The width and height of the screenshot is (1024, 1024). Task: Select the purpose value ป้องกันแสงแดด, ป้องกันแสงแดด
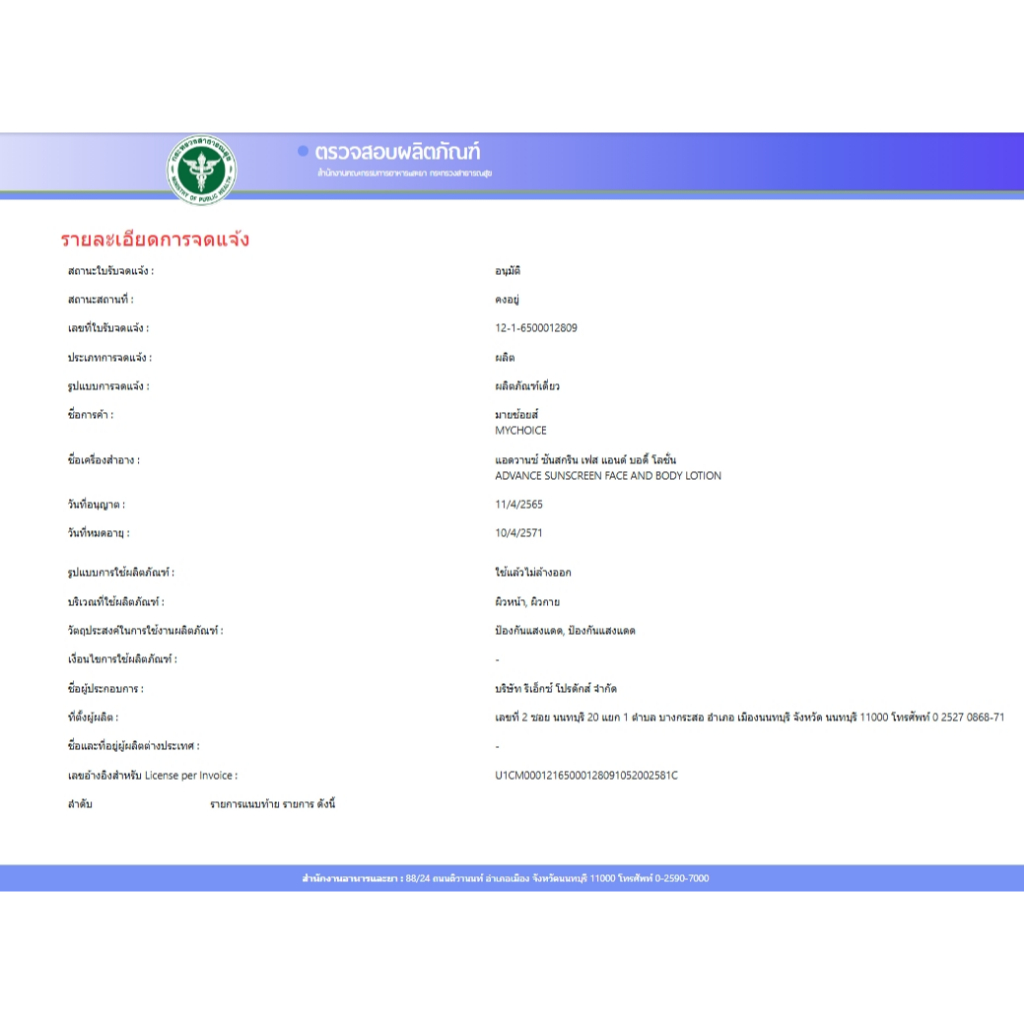click(x=565, y=631)
